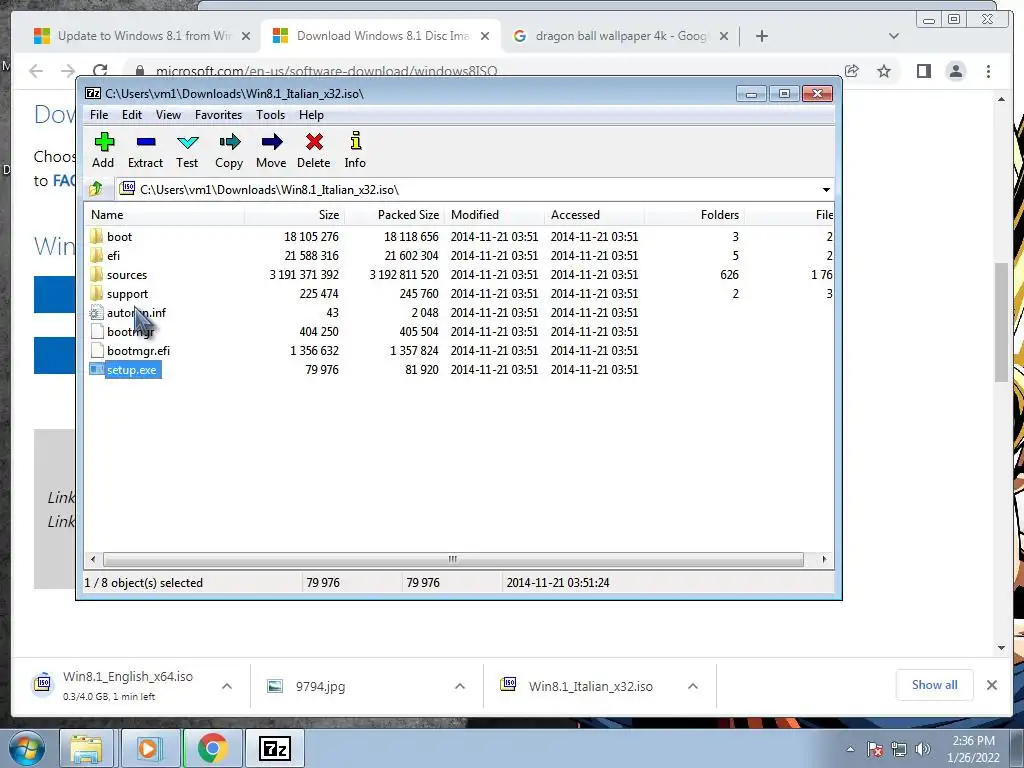Expand the 7-Zip address path dropdown
This screenshot has height=768, width=1024.
[826, 189]
